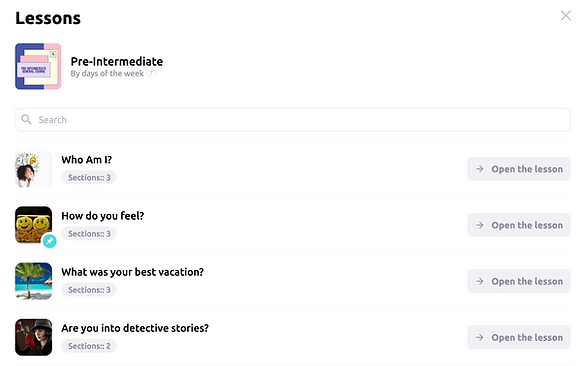Click arrow icon on vacation lesson button
Image resolution: width=585 pixels, height=366 pixels.
pyautogui.click(x=480, y=281)
